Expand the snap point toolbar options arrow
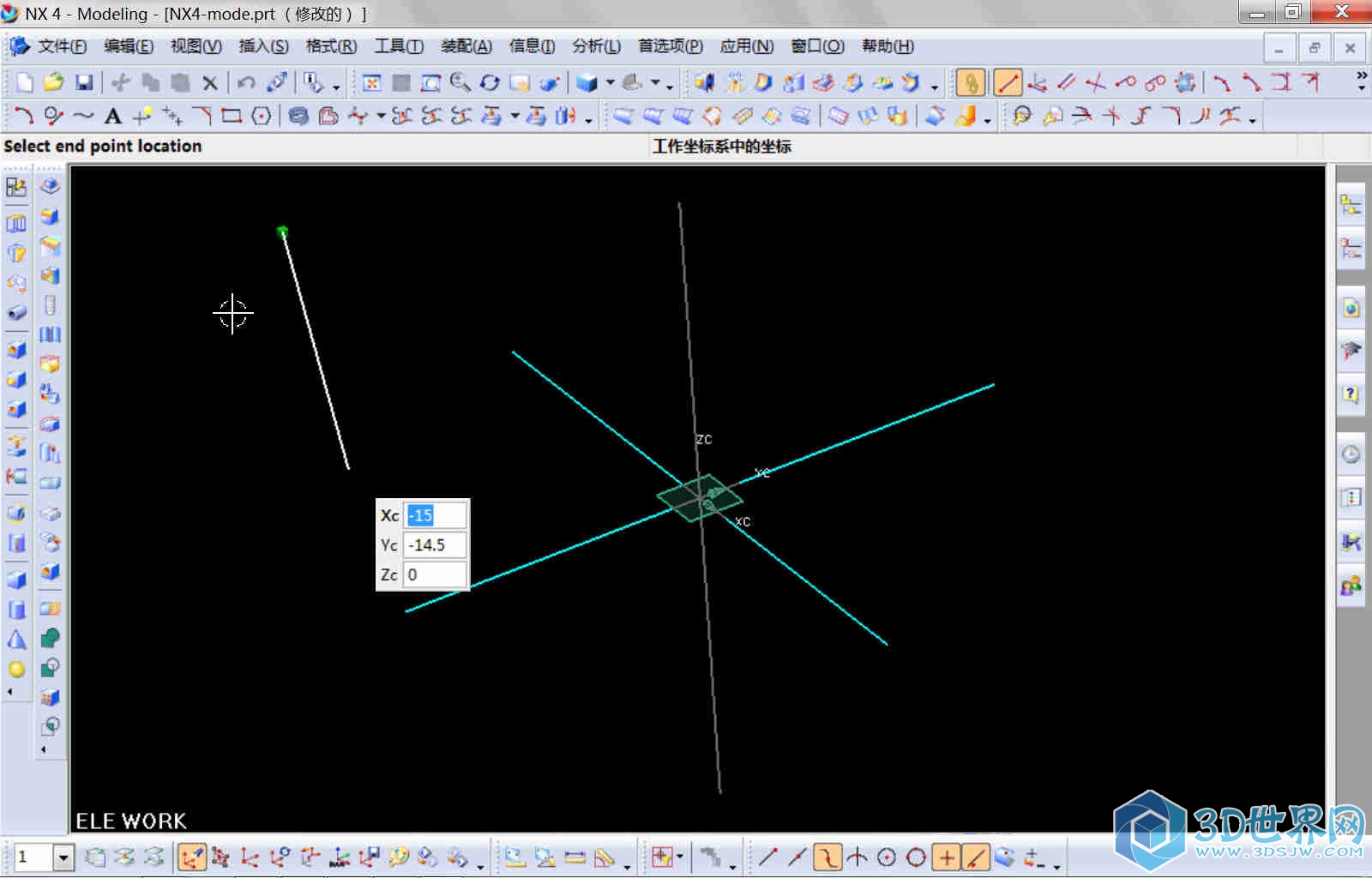This screenshot has height=878, width=1372. click(x=1056, y=866)
